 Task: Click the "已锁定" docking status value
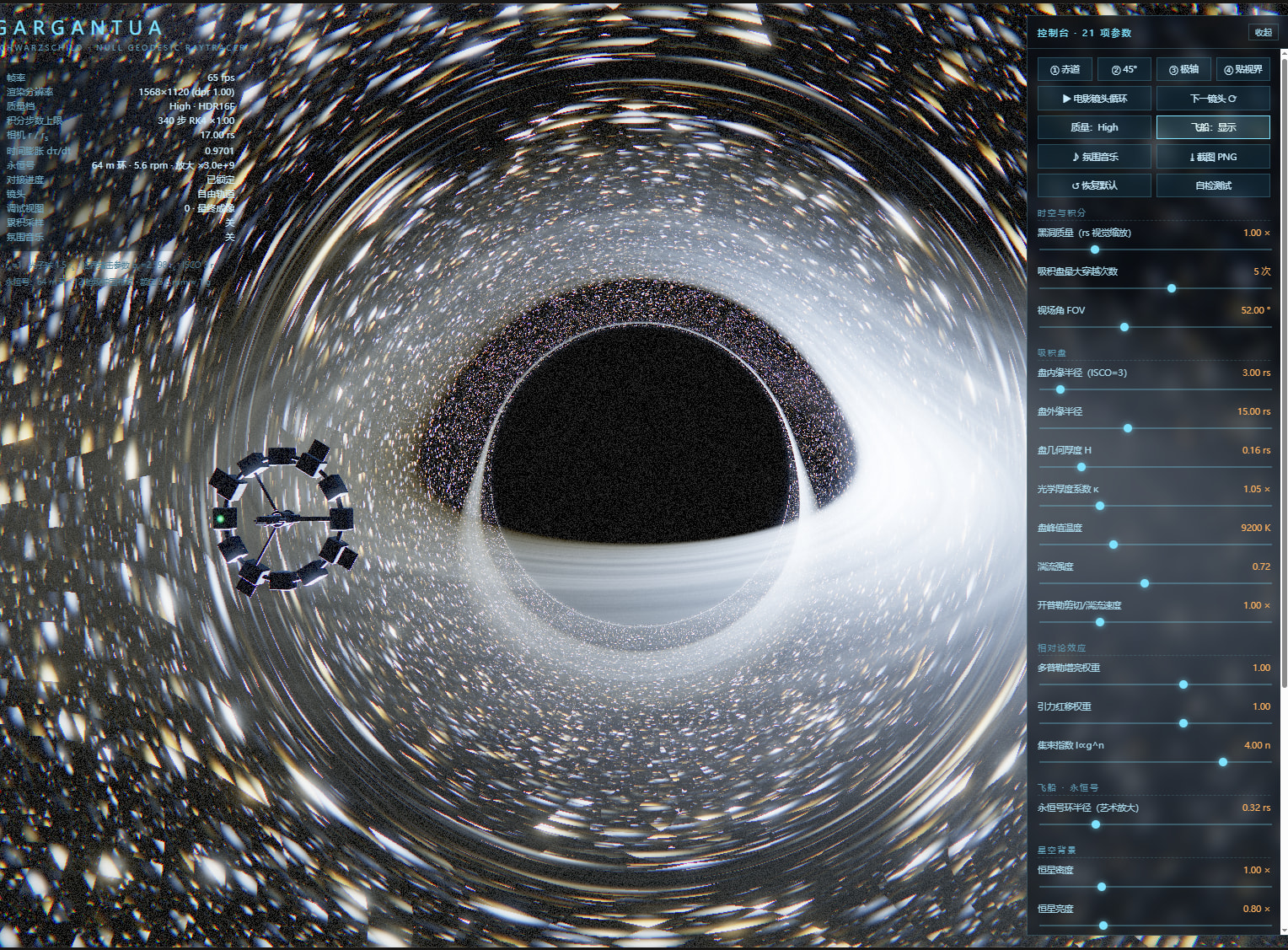pos(221,180)
